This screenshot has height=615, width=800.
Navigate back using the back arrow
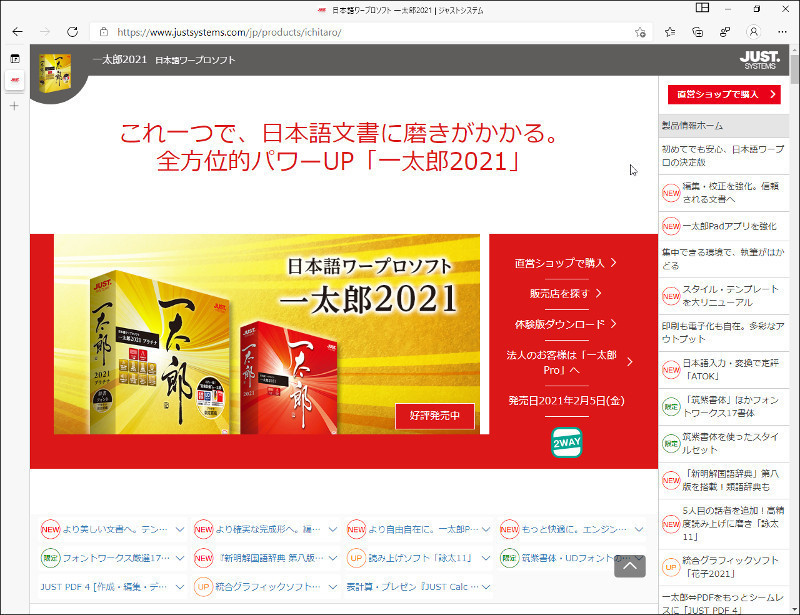coord(16,31)
